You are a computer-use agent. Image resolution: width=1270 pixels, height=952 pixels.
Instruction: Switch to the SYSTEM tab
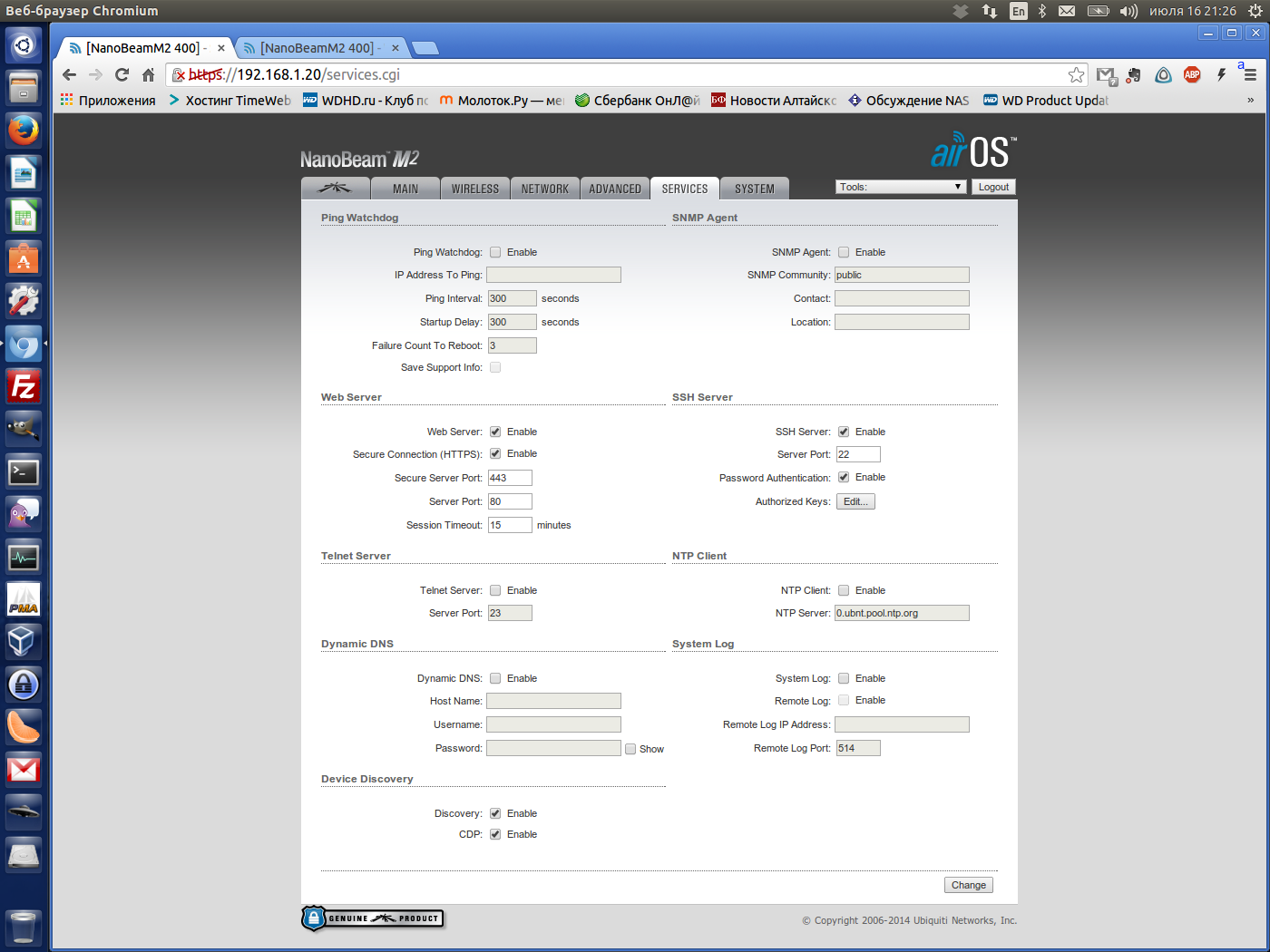pos(755,188)
